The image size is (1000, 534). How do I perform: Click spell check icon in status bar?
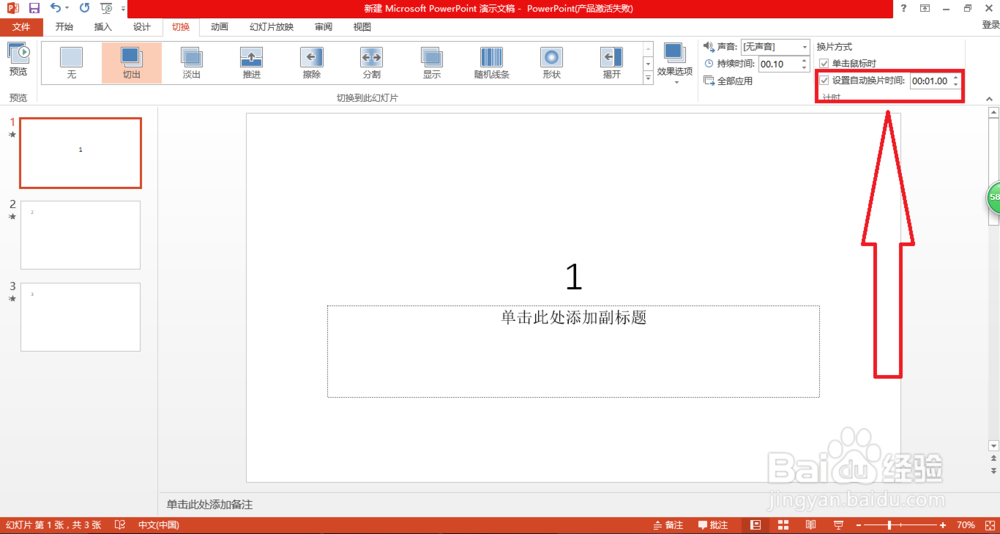119,525
